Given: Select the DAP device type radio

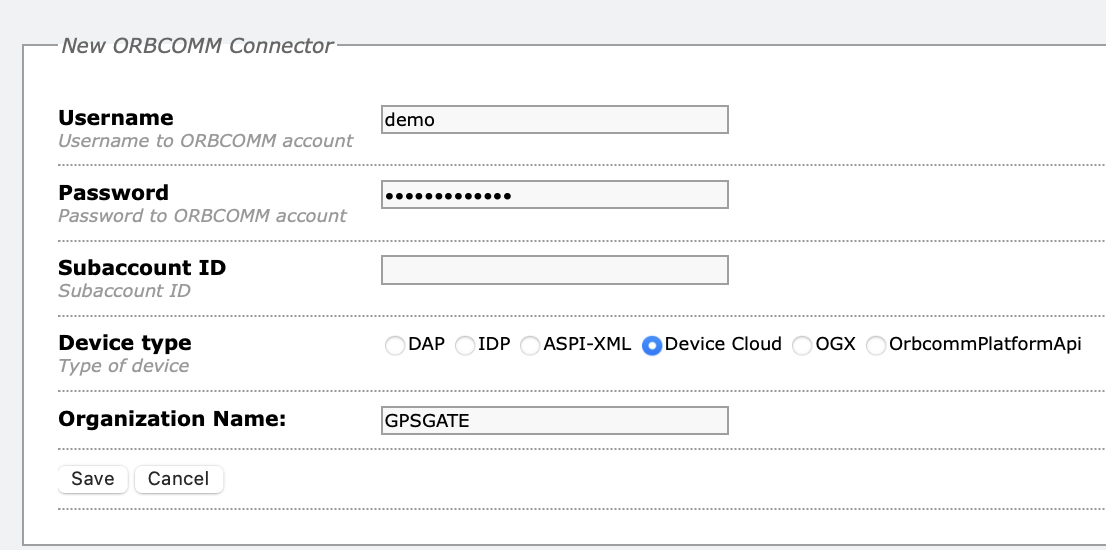Looking at the screenshot, I should pyautogui.click(x=395, y=346).
